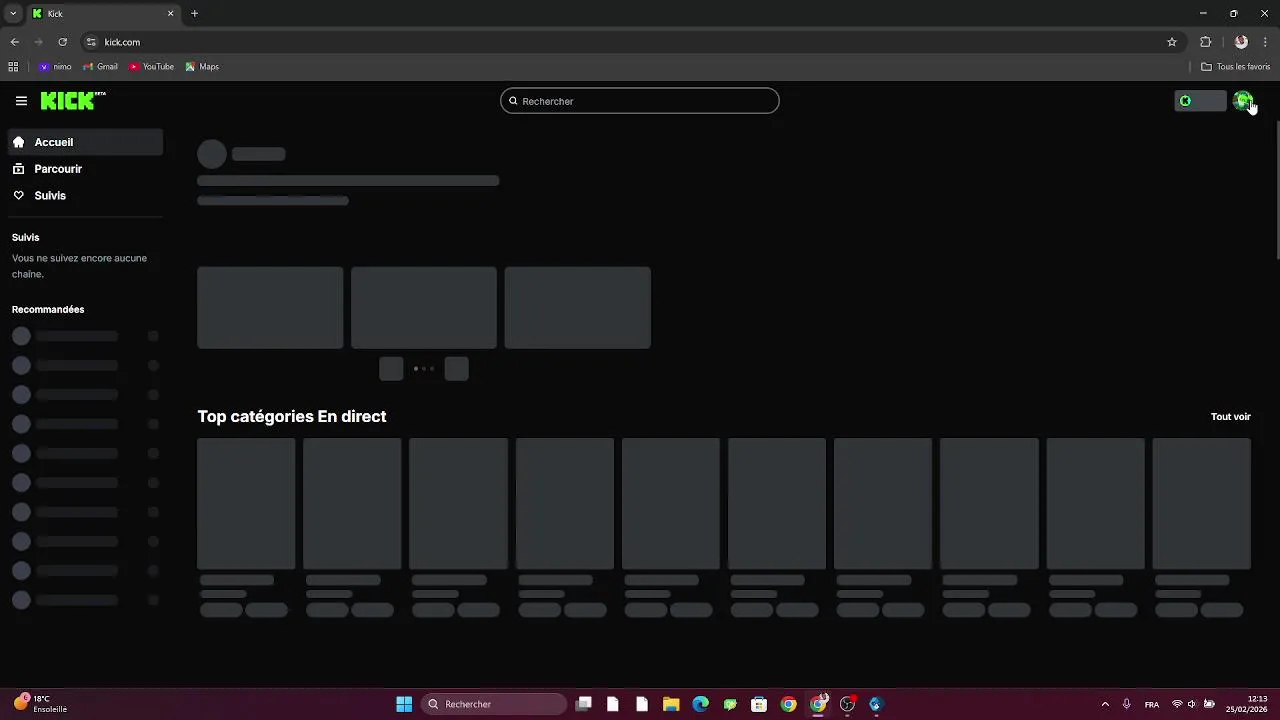Open Task View on the taskbar
The height and width of the screenshot is (720, 1280).
click(x=584, y=704)
